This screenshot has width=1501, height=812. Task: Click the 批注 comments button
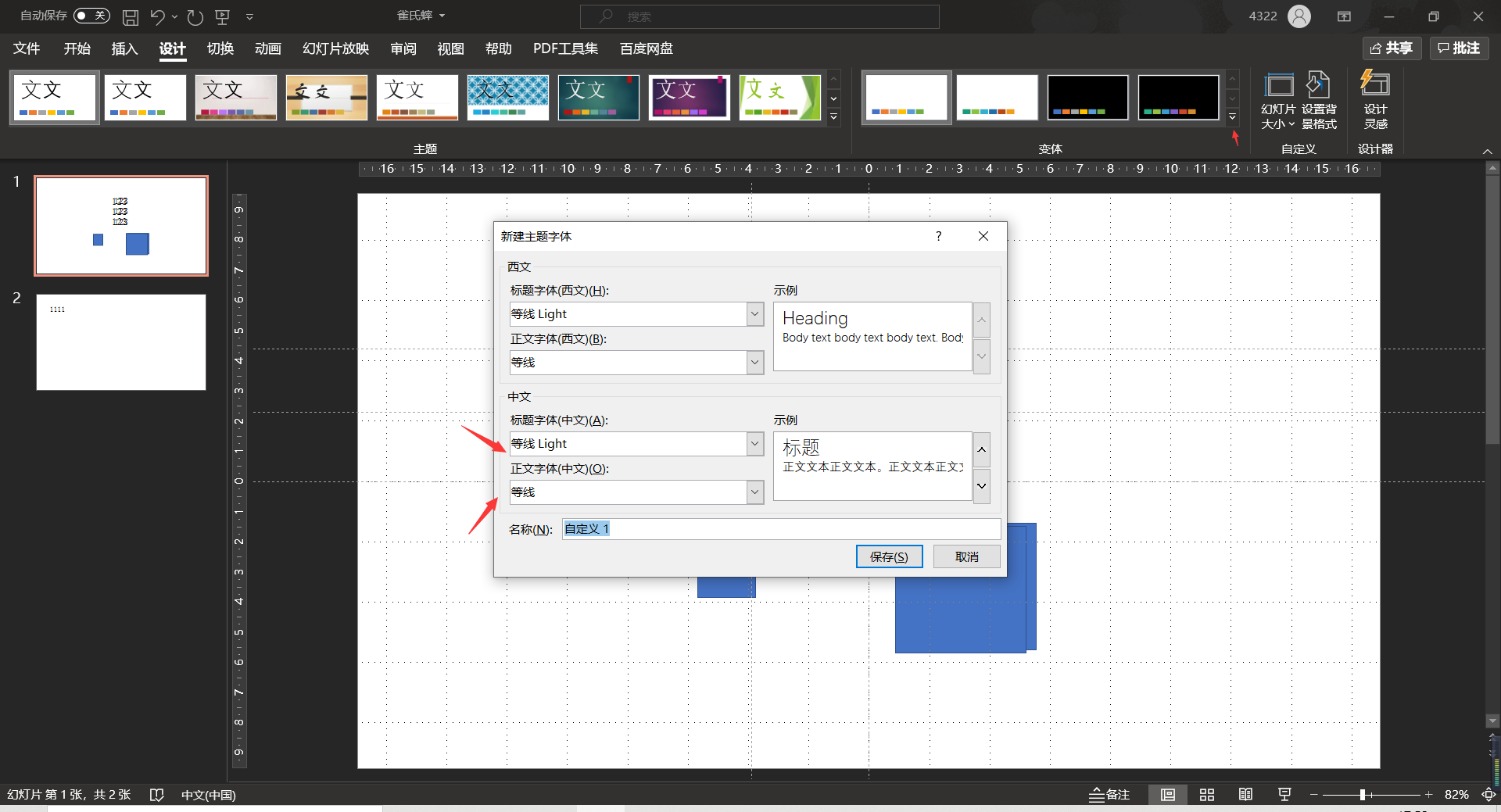click(1459, 48)
